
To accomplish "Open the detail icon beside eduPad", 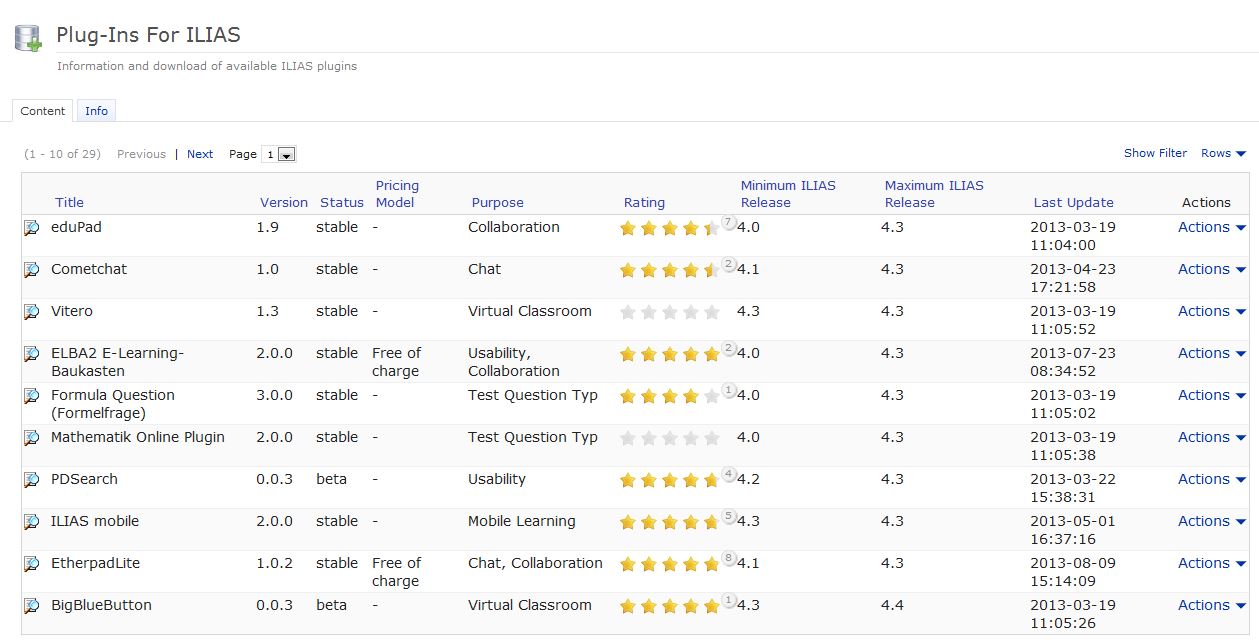I will coord(31,228).
